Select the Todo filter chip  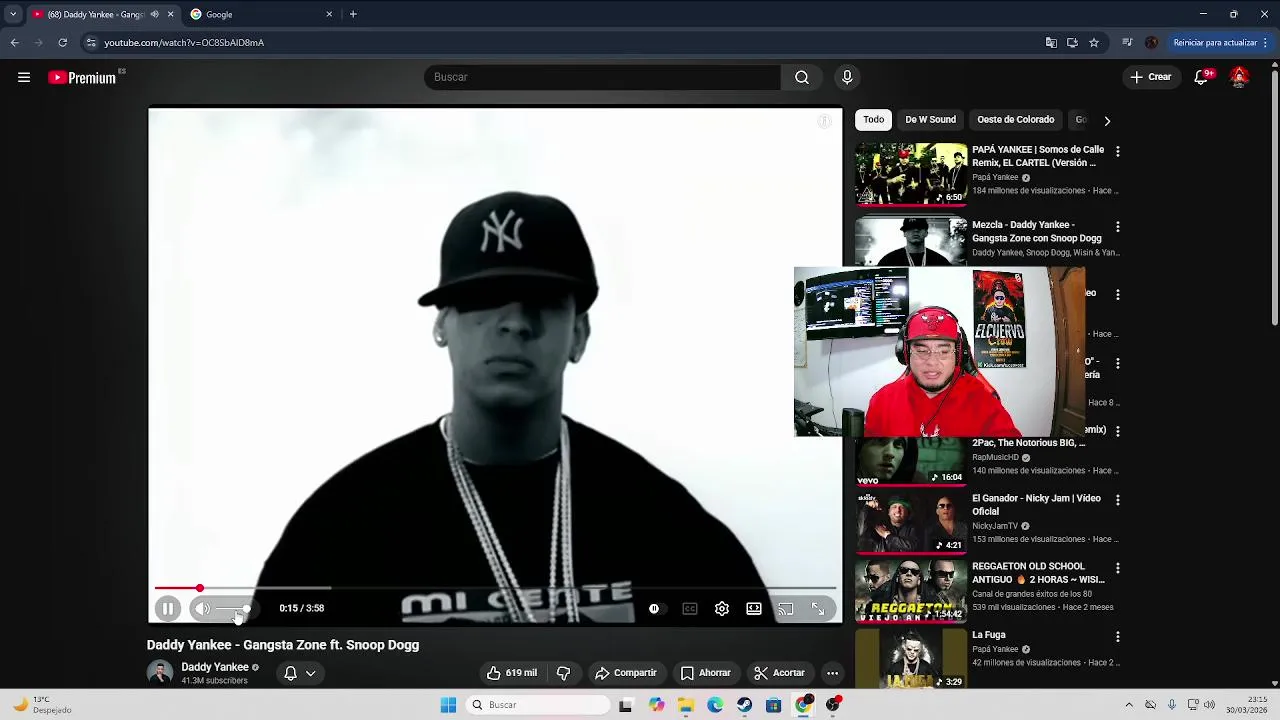[x=874, y=120]
